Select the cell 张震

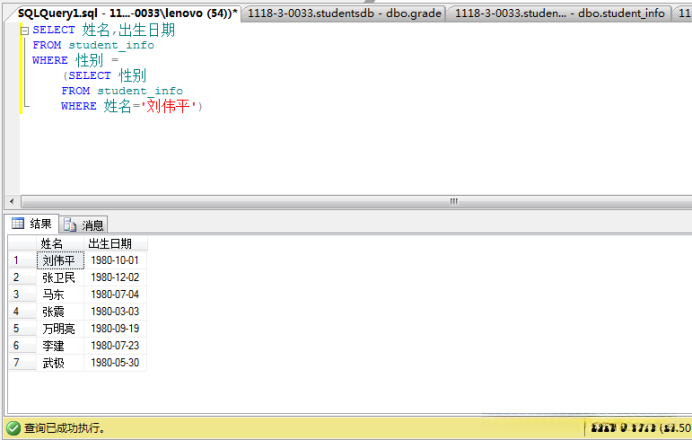[60, 312]
